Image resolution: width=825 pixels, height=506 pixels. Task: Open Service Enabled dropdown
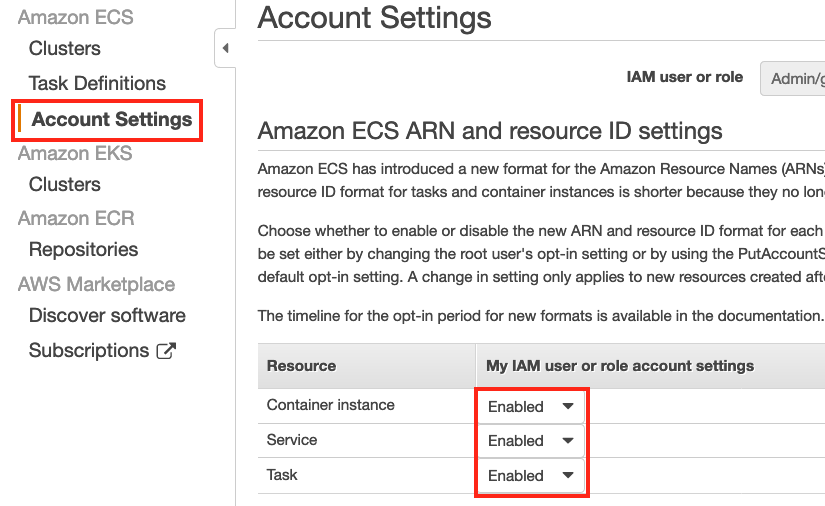[x=531, y=441]
